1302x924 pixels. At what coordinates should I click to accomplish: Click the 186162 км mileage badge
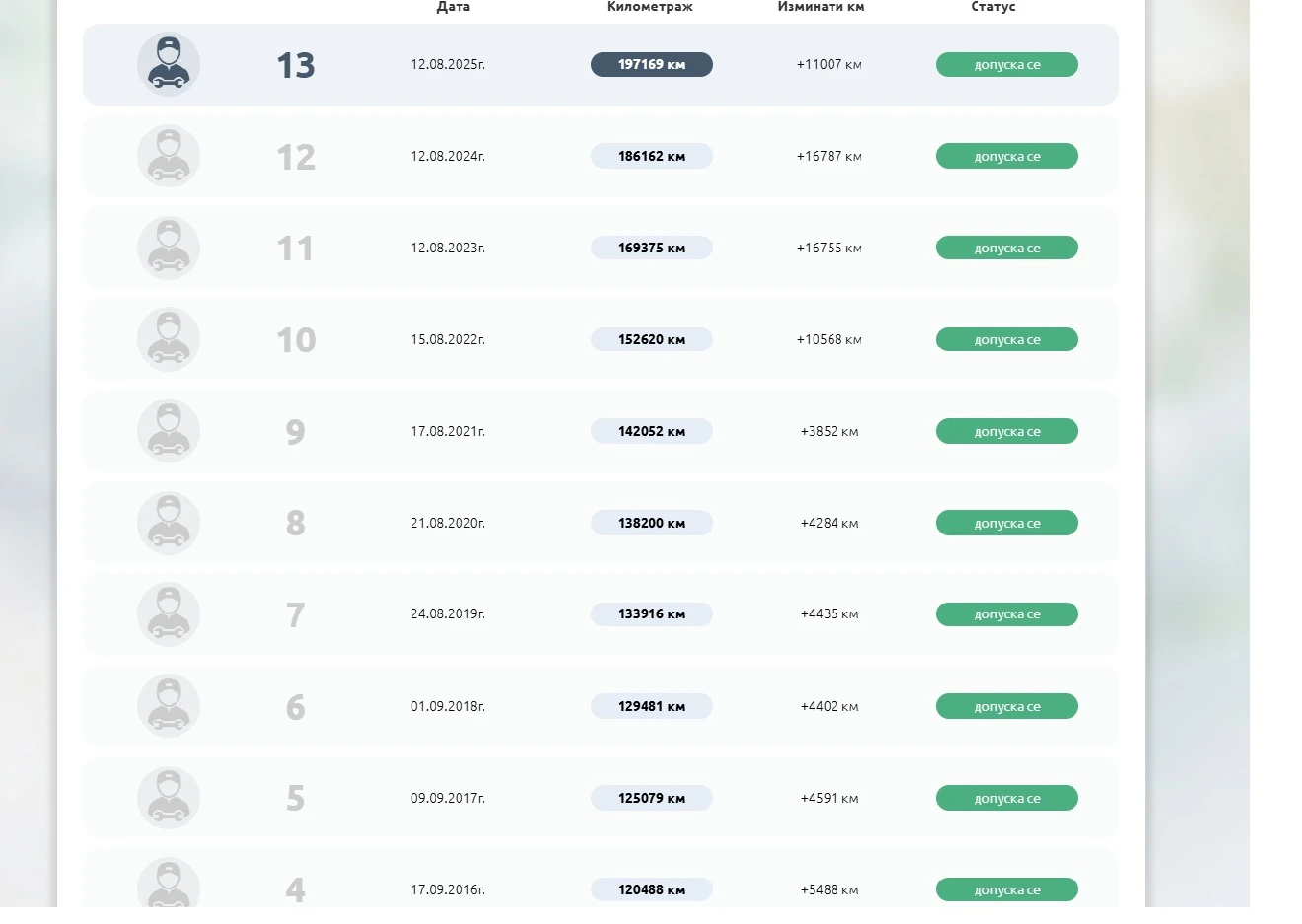651,156
